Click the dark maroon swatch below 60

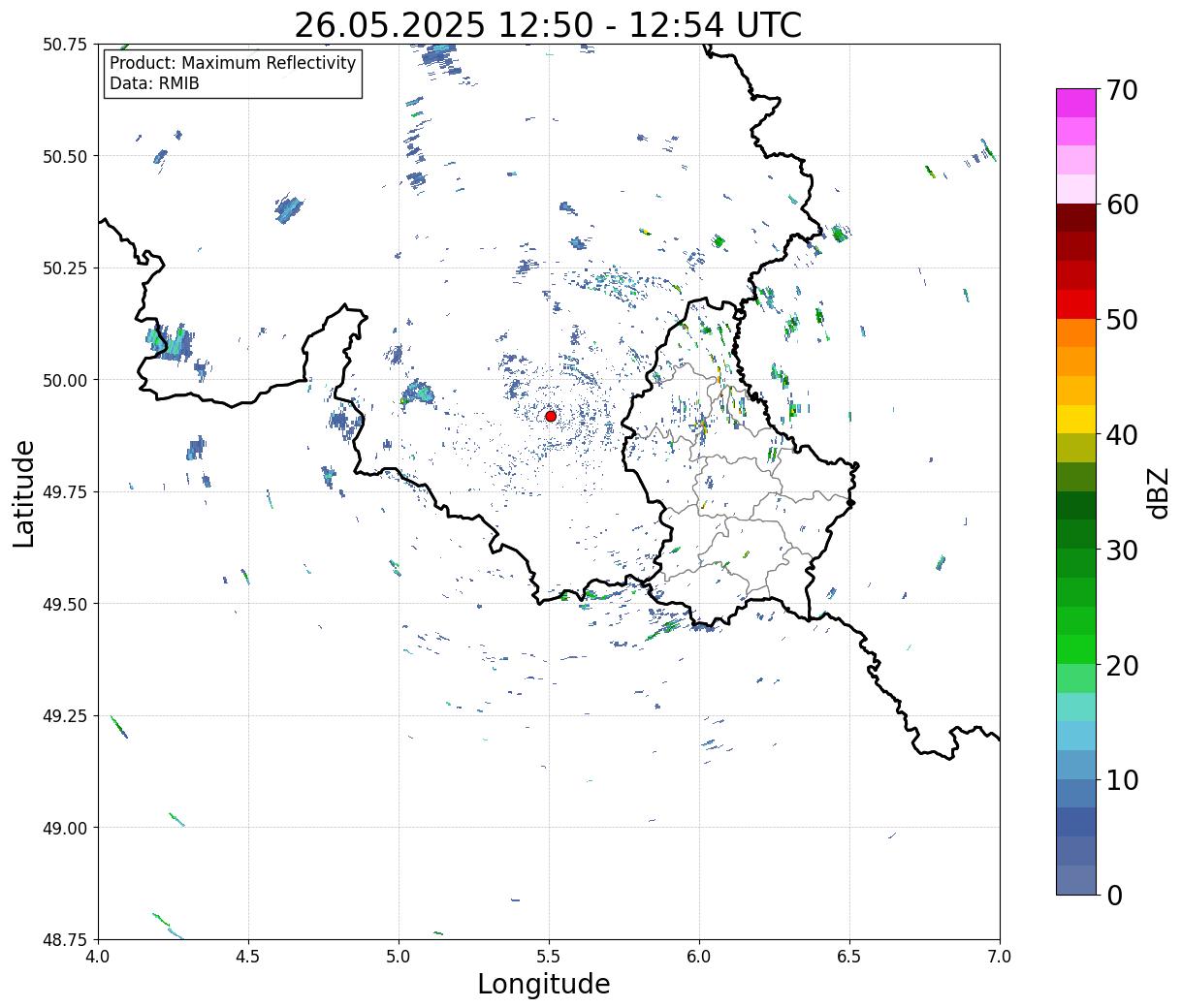[x=1076, y=218]
